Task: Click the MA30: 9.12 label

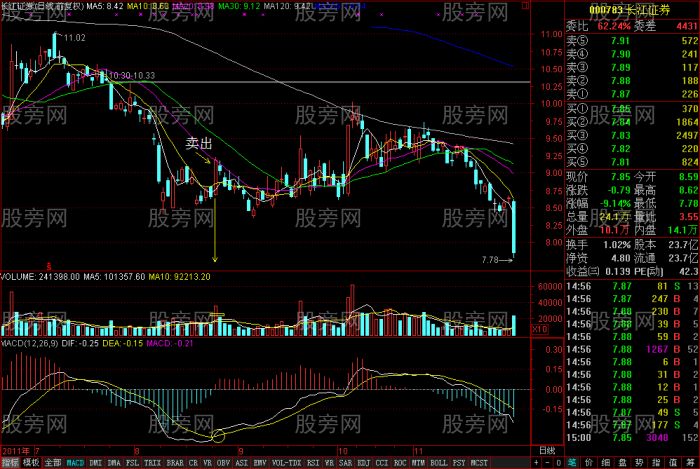Action: 239,6
